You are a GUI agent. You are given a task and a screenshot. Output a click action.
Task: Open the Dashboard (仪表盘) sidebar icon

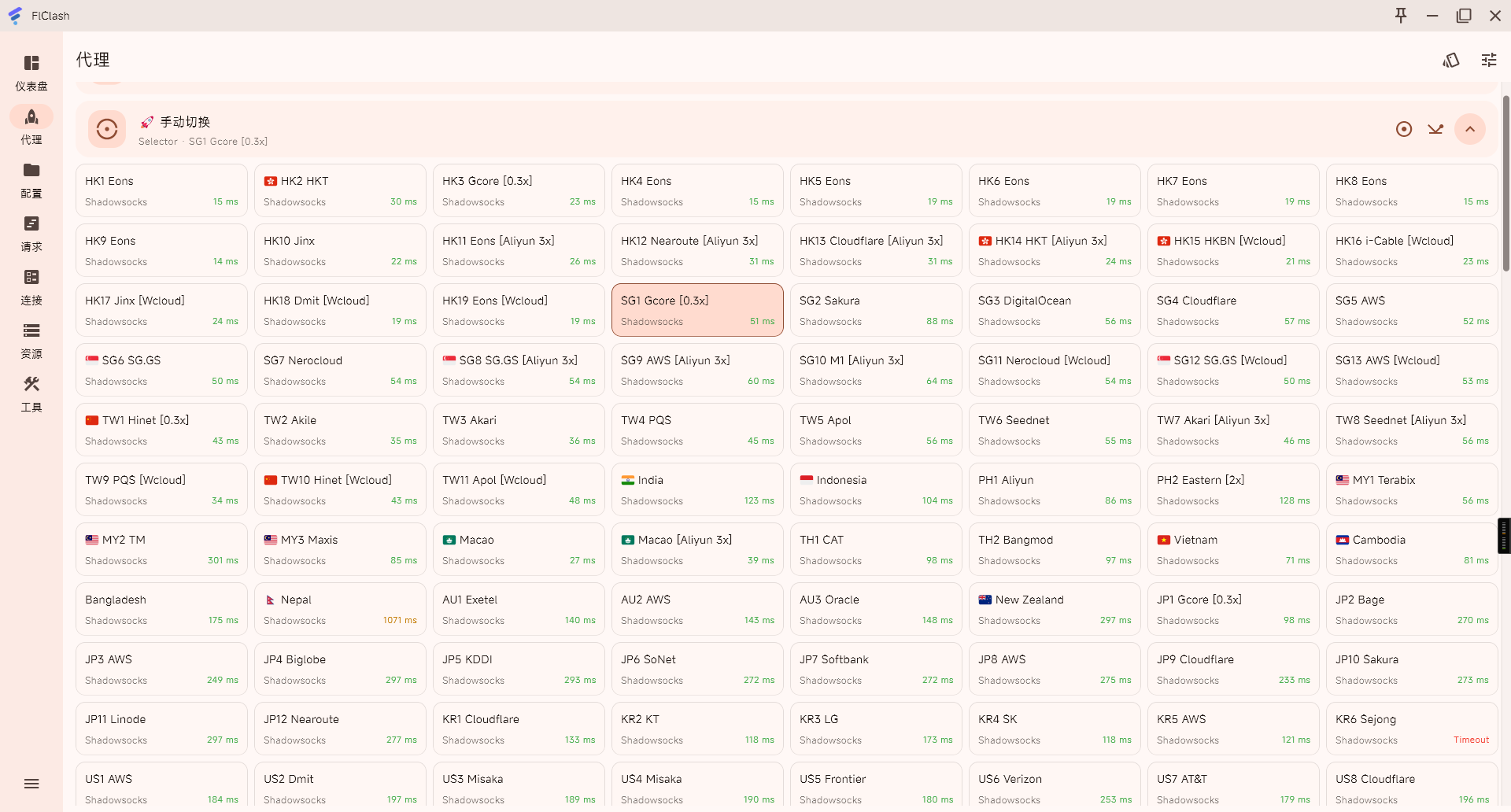pos(31,63)
